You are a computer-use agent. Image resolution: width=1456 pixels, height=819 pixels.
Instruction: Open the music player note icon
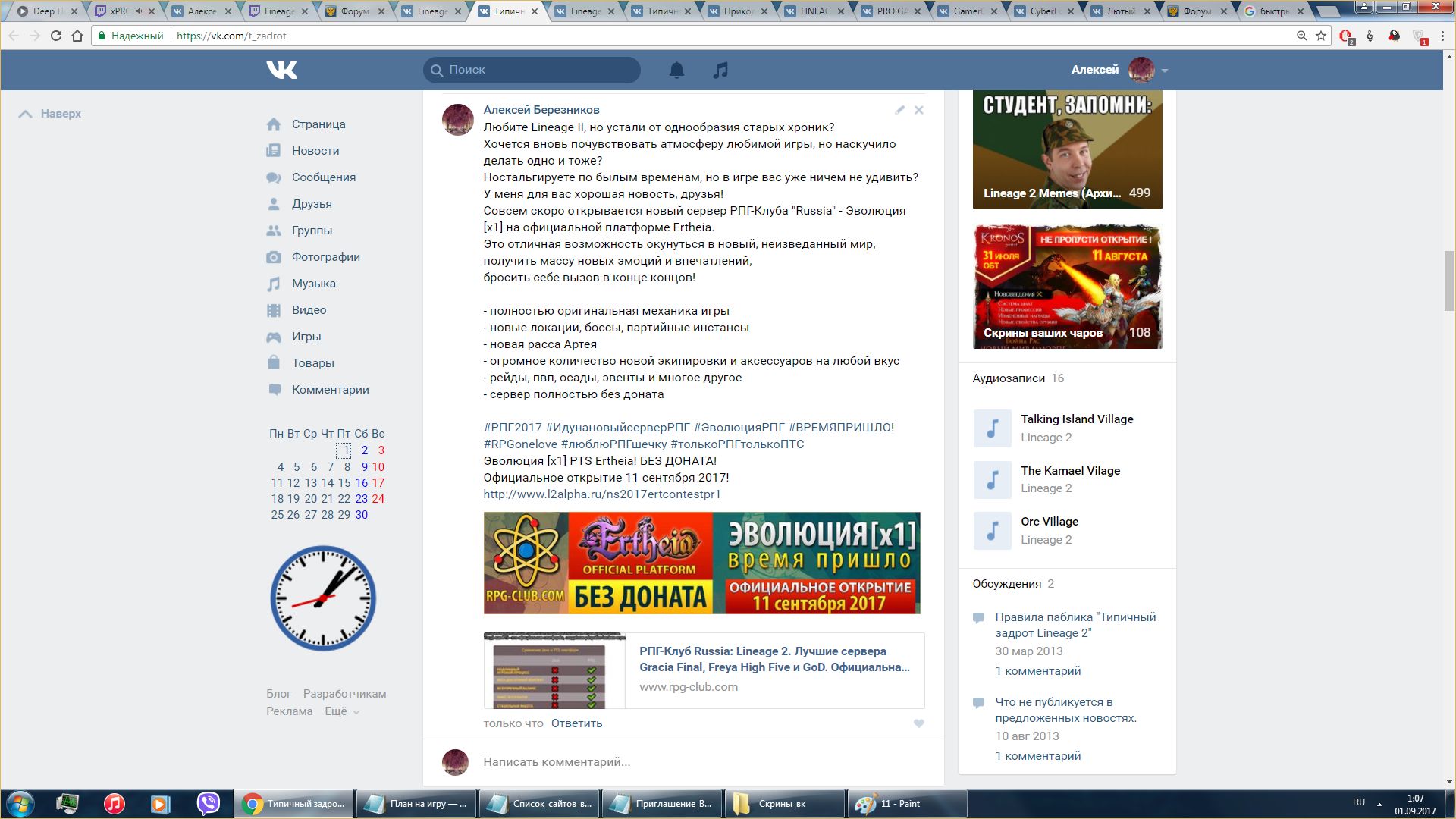[x=720, y=70]
